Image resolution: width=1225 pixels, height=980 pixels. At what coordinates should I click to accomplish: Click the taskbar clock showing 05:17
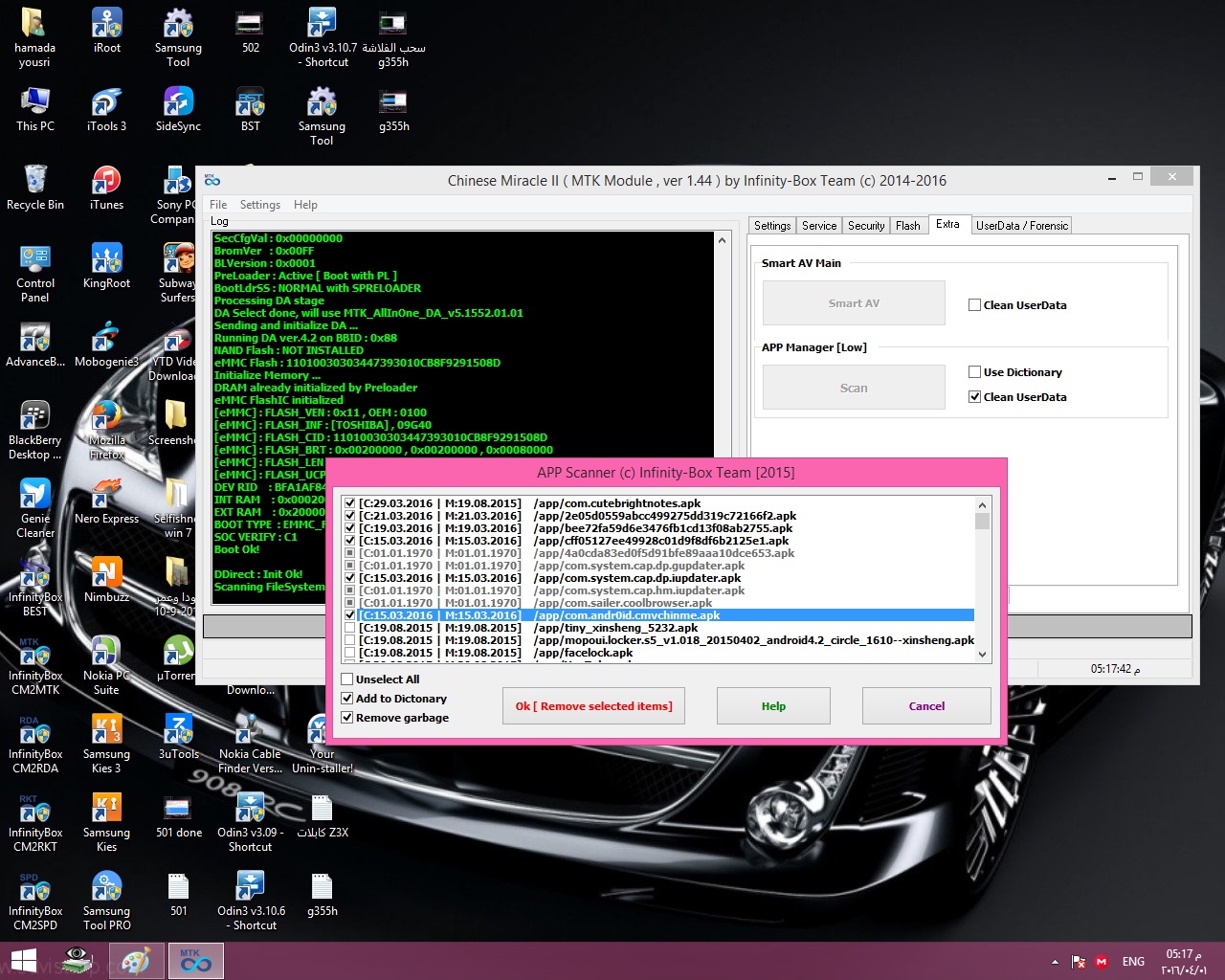[1184, 962]
